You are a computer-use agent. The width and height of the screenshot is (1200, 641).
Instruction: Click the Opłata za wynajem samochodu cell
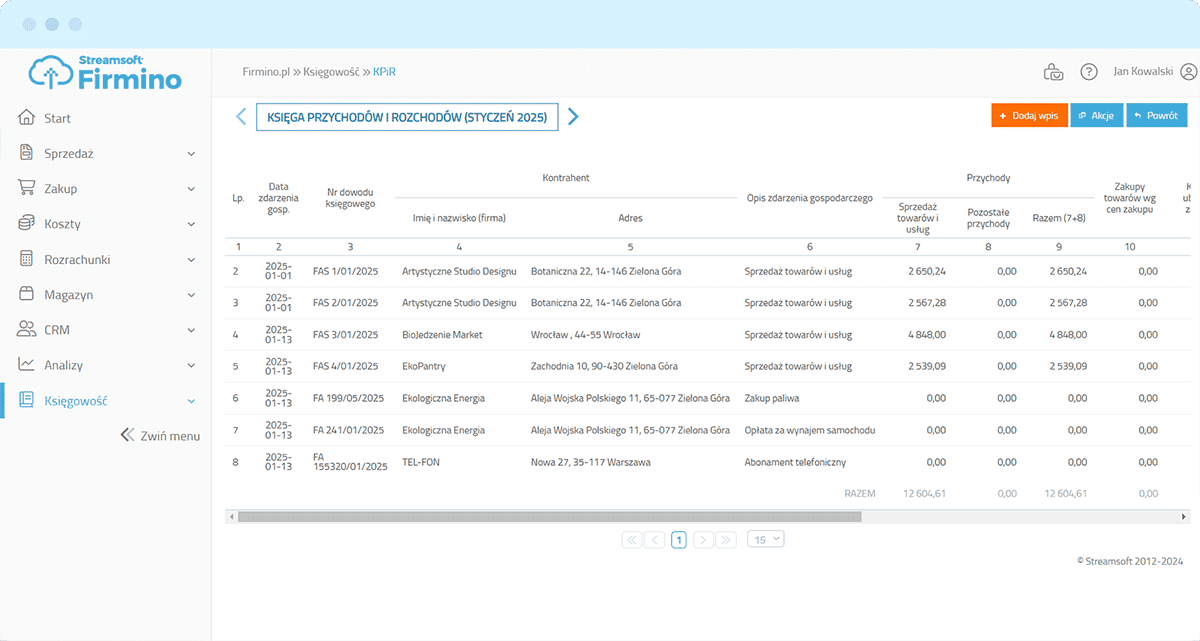tap(810, 430)
